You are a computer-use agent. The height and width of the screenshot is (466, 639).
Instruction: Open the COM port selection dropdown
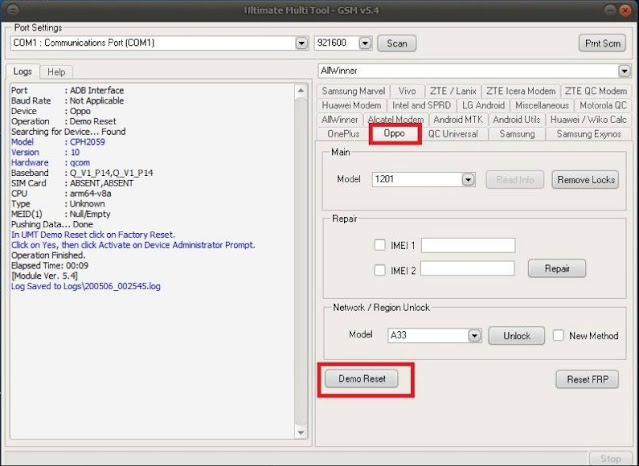[301, 43]
